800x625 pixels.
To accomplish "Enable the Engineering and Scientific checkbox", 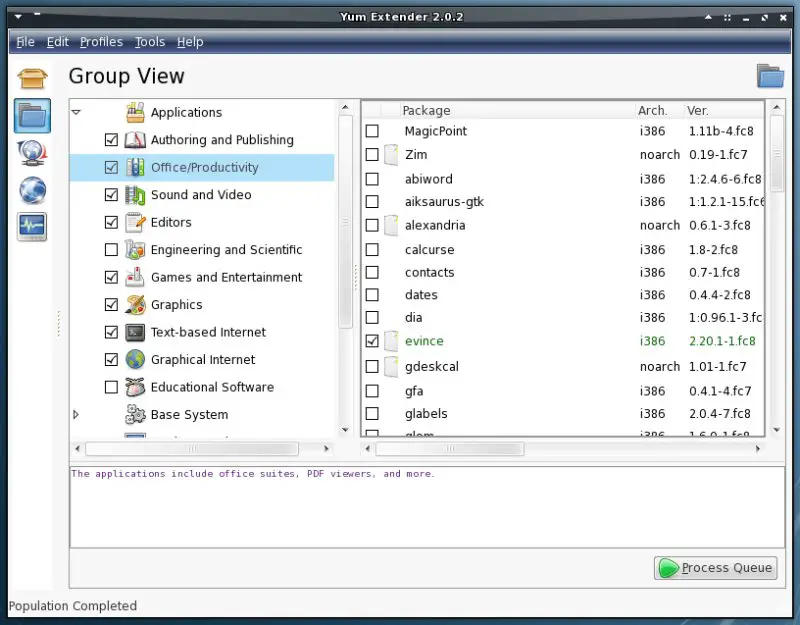I will pos(111,250).
